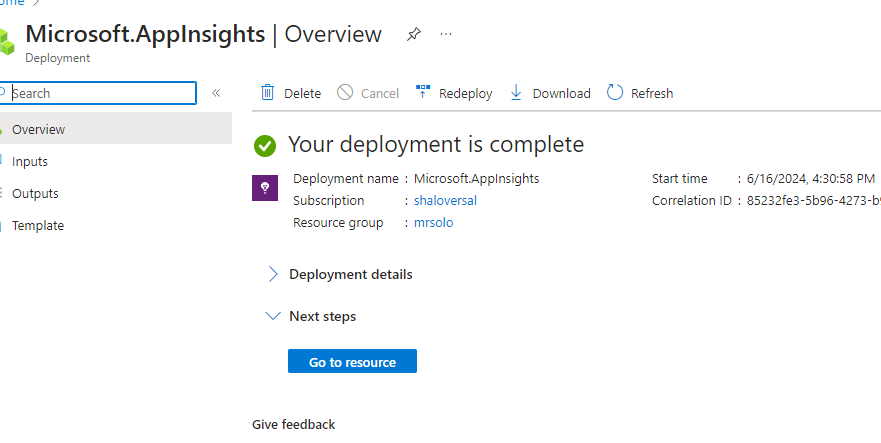Click the green deployment complete checkmark
This screenshot has height=443, width=881.
click(265, 145)
